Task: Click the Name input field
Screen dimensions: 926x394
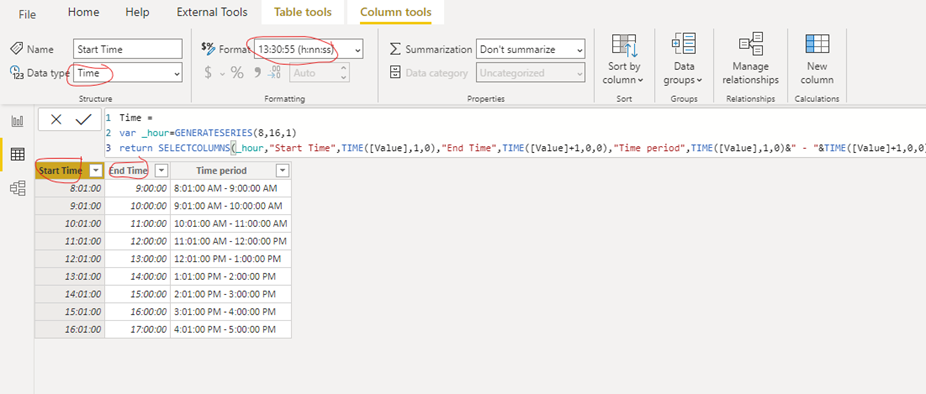Action: pos(128,50)
